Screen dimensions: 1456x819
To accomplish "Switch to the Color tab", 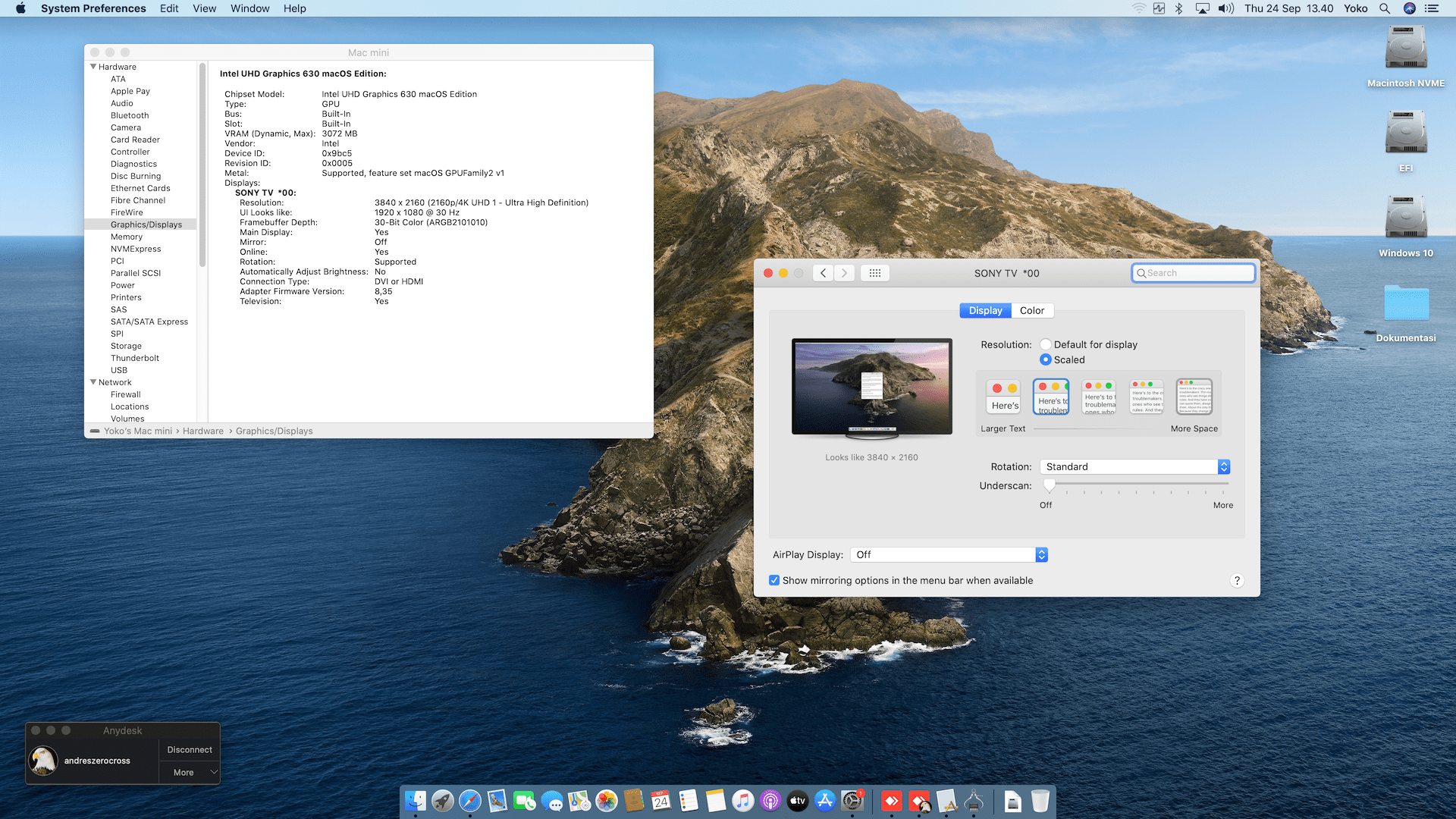I will point(1031,311).
